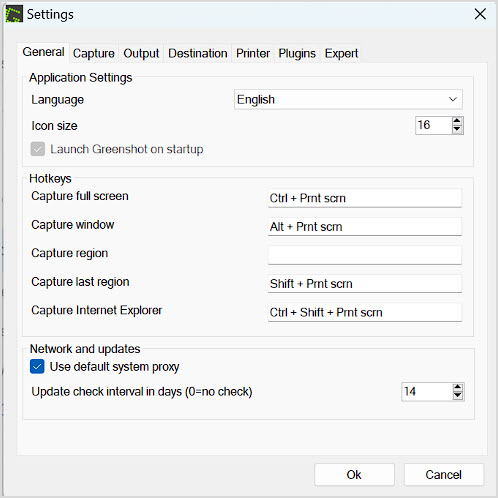Decrease icon size with down arrow
Viewport: 498px width, 498px height.
tap(457, 129)
